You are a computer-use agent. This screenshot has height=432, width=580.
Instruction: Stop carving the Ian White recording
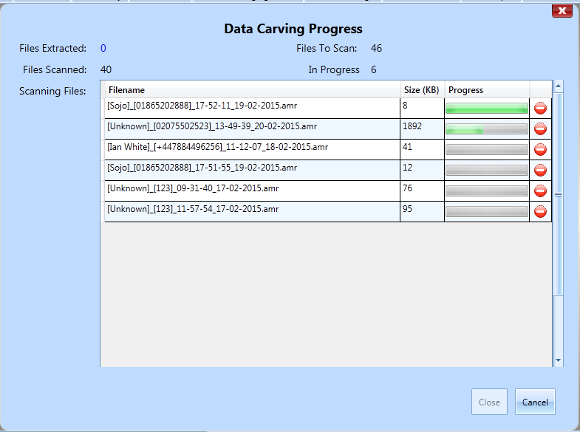pos(540,149)
